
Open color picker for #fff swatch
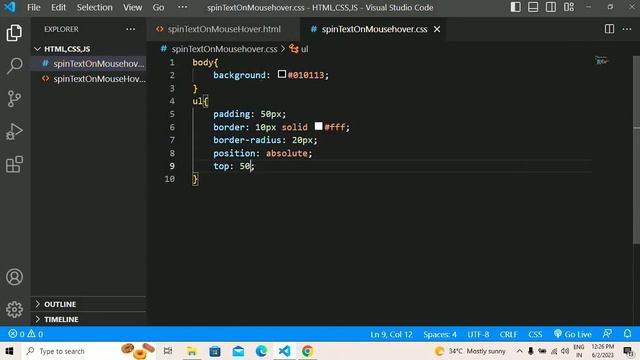tap(318, 126)
